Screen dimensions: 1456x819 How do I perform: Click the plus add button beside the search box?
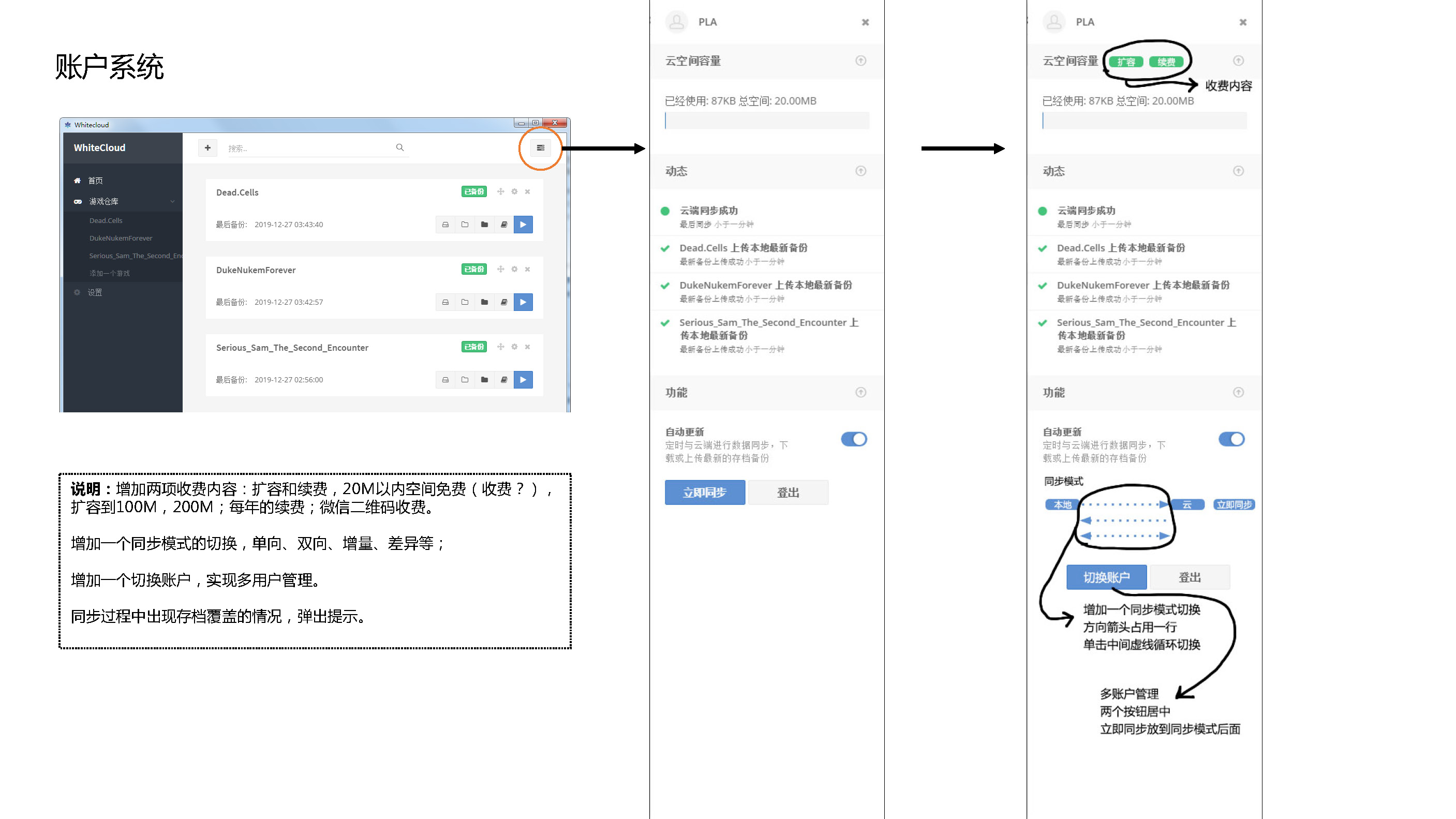pos(207,147)
